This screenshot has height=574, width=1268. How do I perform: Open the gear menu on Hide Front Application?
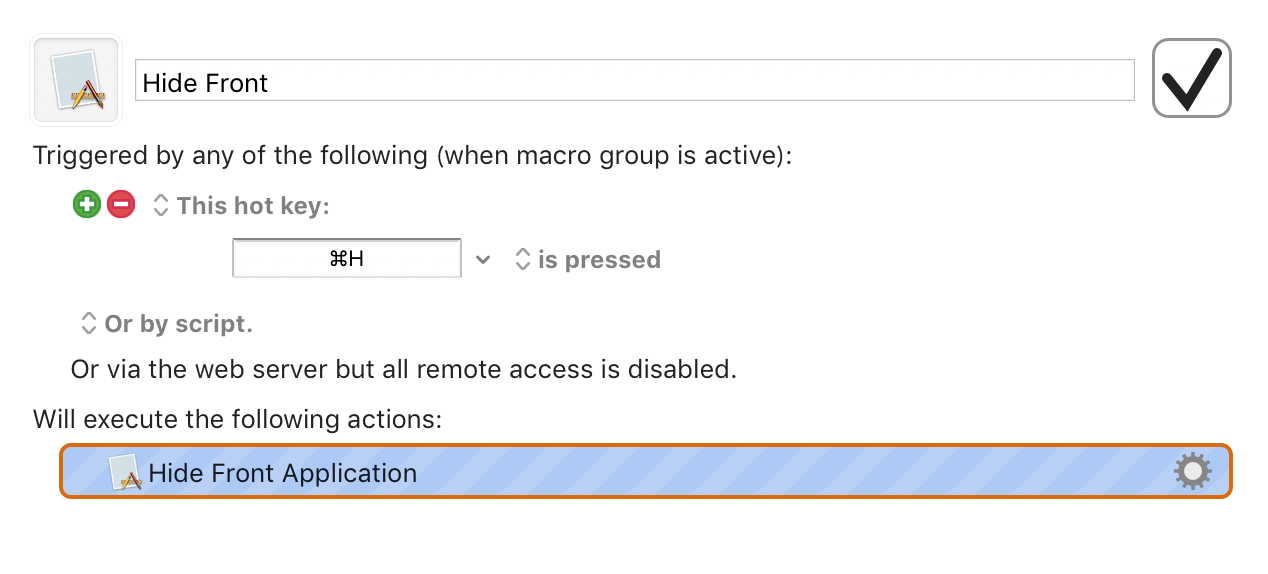[x=1192, y=471]
